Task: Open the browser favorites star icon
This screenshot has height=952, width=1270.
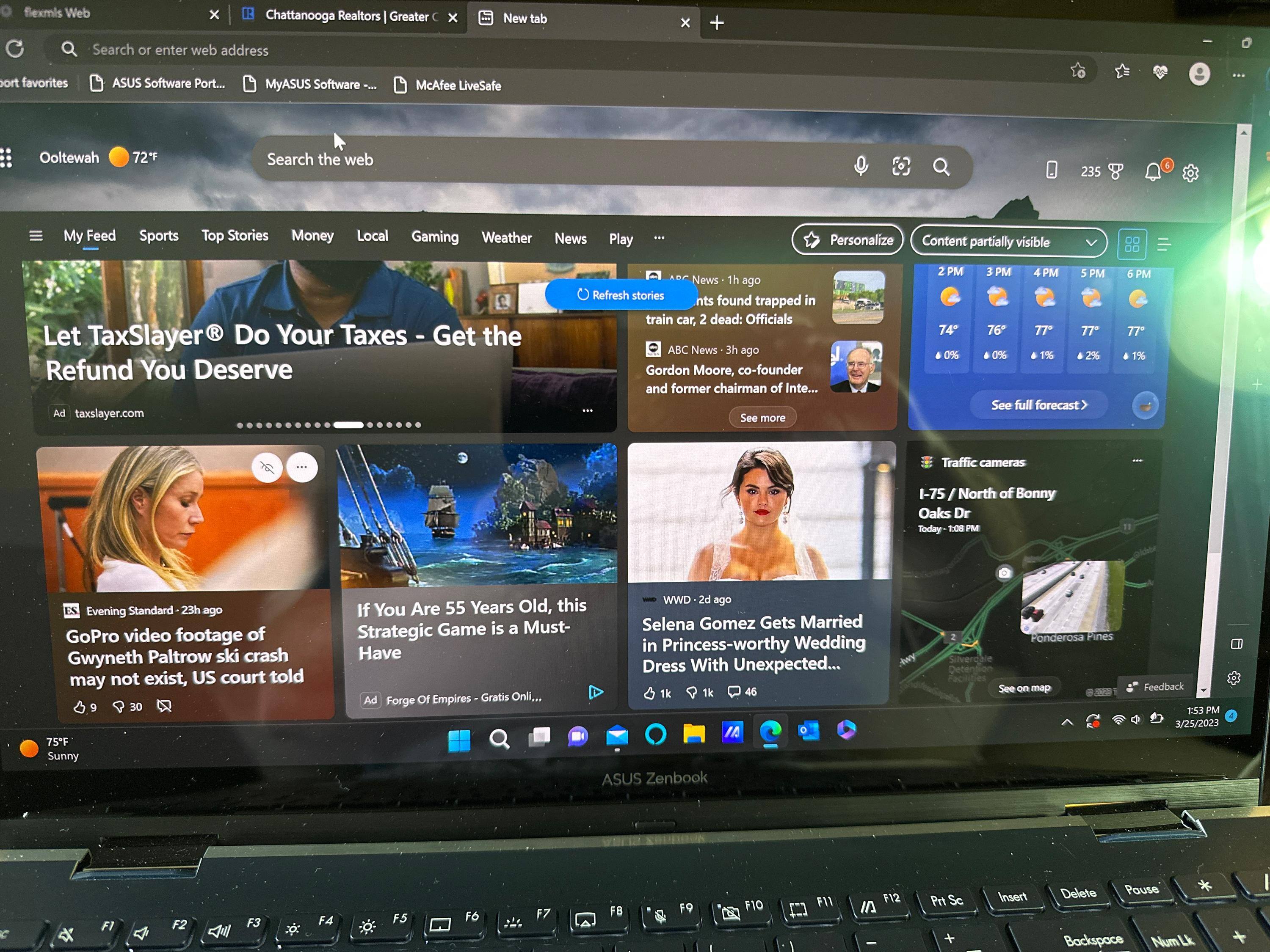Action: click(x=1121, y=71)
